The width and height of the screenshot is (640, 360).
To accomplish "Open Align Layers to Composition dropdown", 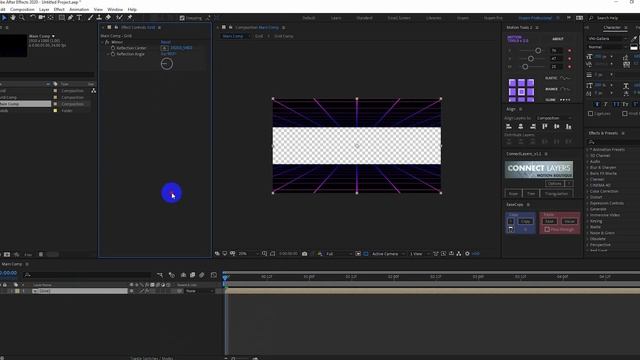I will point(555,118).
